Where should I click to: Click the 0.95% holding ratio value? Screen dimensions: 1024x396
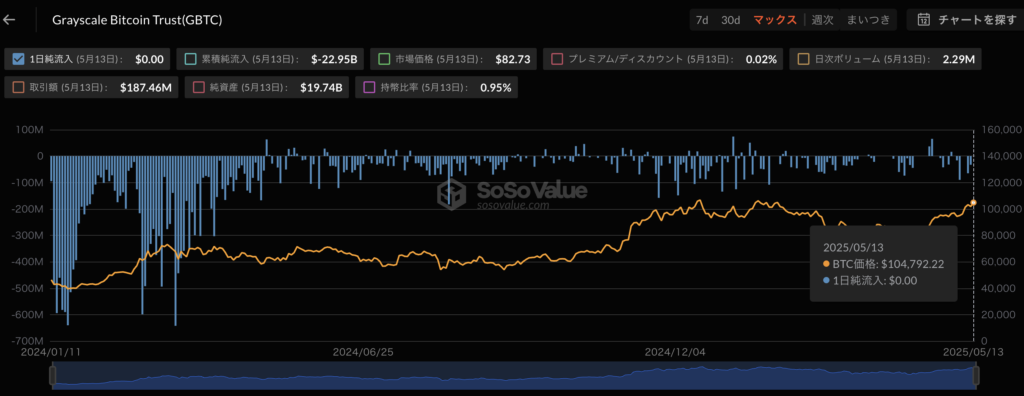point(495,87)
